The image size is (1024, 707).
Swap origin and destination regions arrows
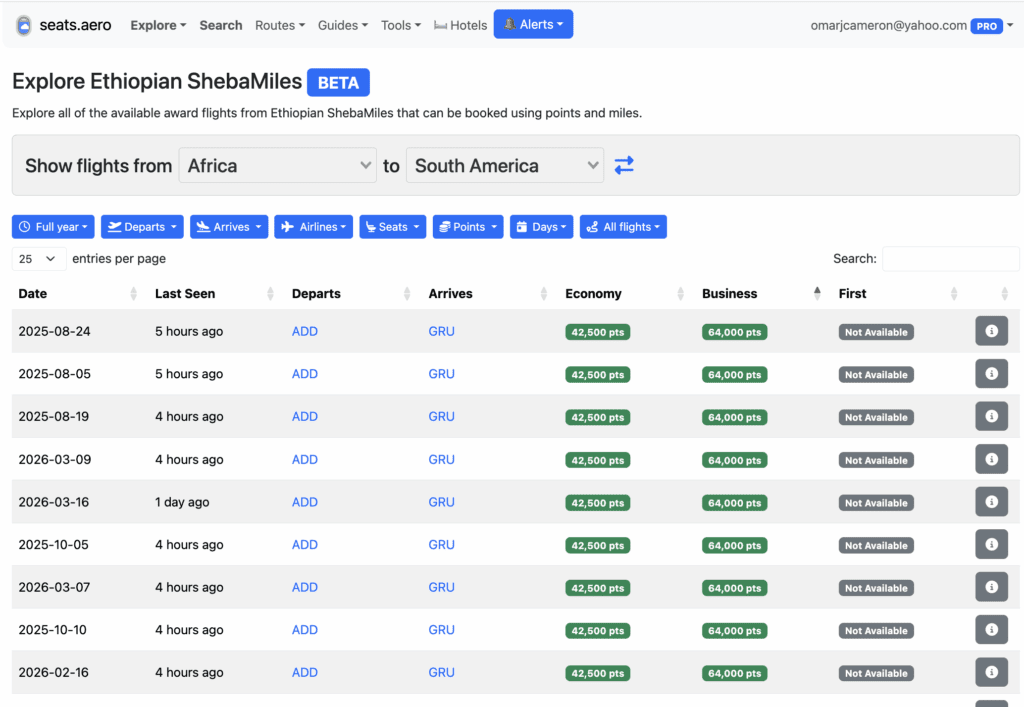tap(624, 166)
